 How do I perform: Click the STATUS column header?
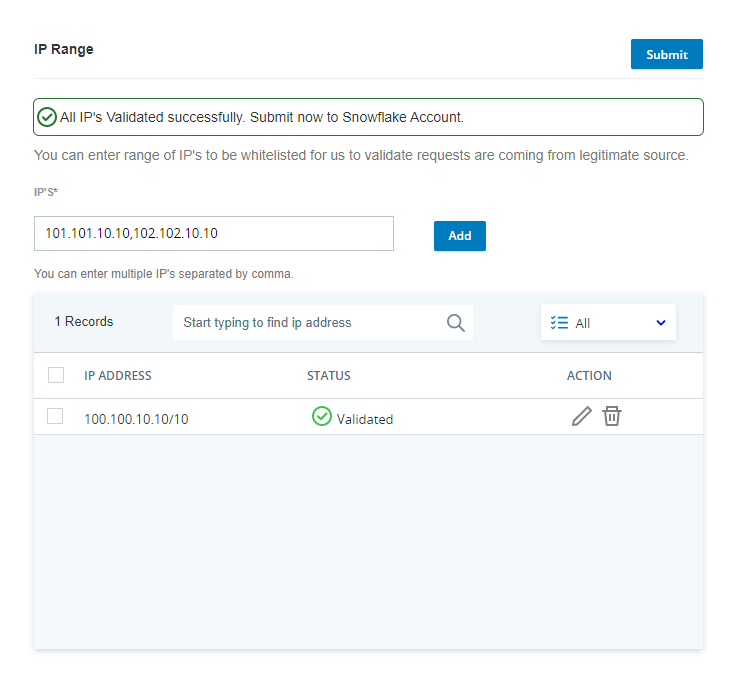328,376
